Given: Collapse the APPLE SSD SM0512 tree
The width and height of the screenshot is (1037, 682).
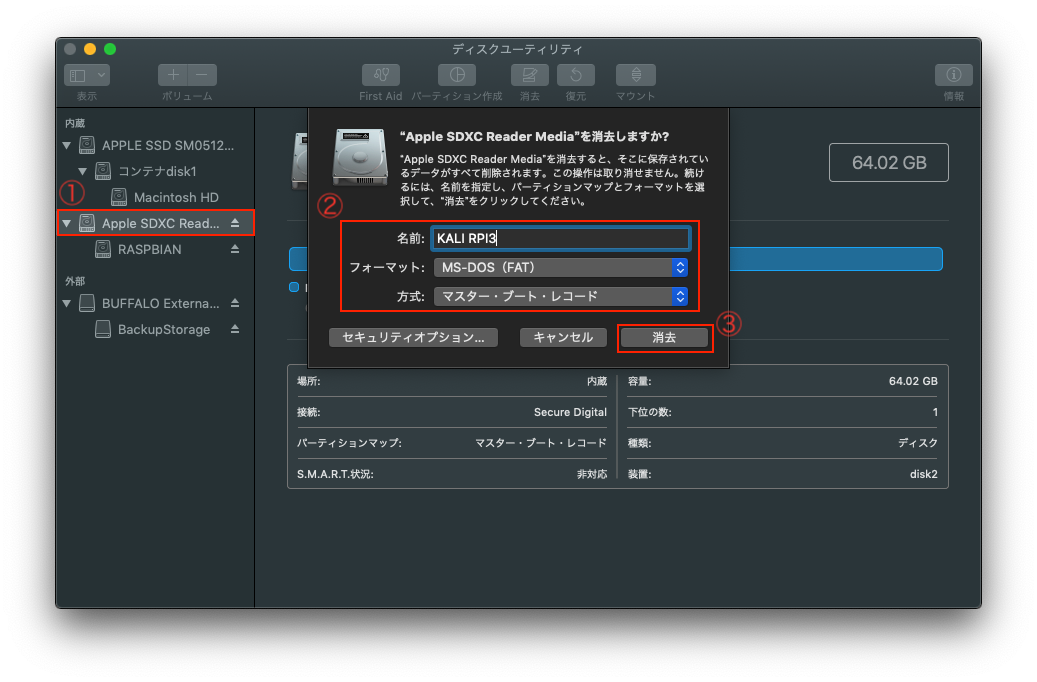Looking at the screenshot, I should [x=67, y=145].
